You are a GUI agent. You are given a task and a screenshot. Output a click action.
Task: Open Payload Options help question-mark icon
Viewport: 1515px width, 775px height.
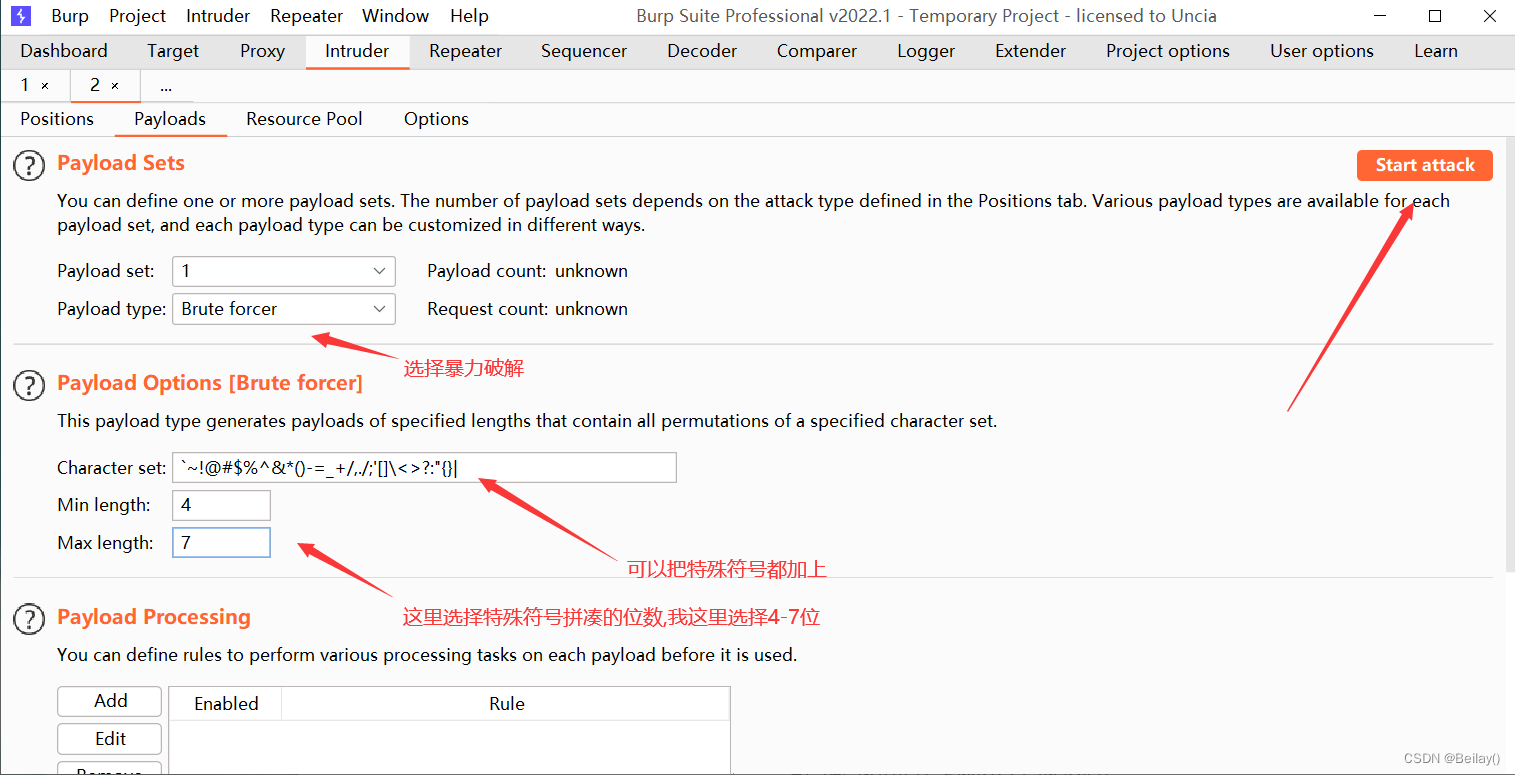(30, 385)
